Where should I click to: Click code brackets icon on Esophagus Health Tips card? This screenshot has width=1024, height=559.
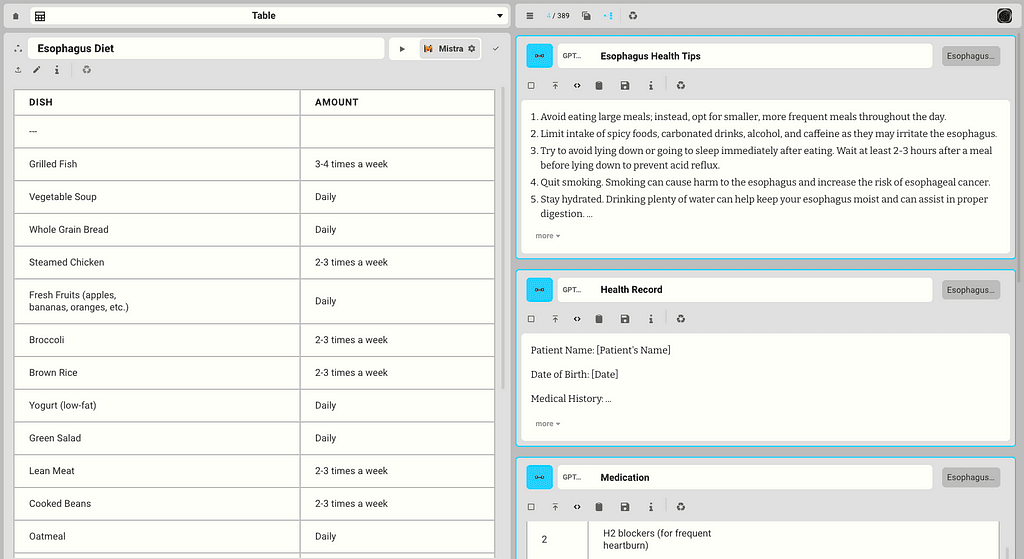point(577,86)
